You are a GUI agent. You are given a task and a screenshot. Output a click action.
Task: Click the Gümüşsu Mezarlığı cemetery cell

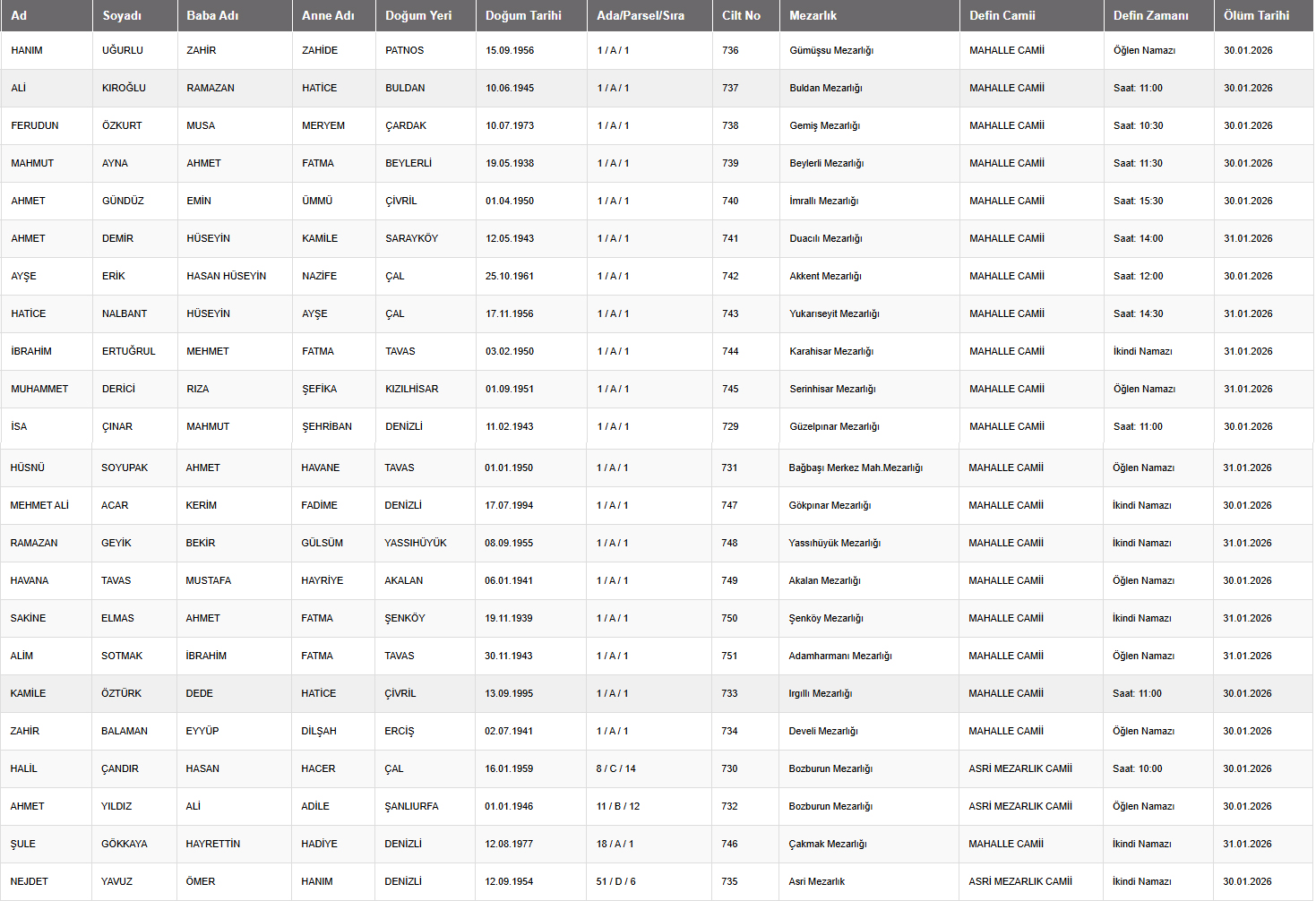(830, 50)
